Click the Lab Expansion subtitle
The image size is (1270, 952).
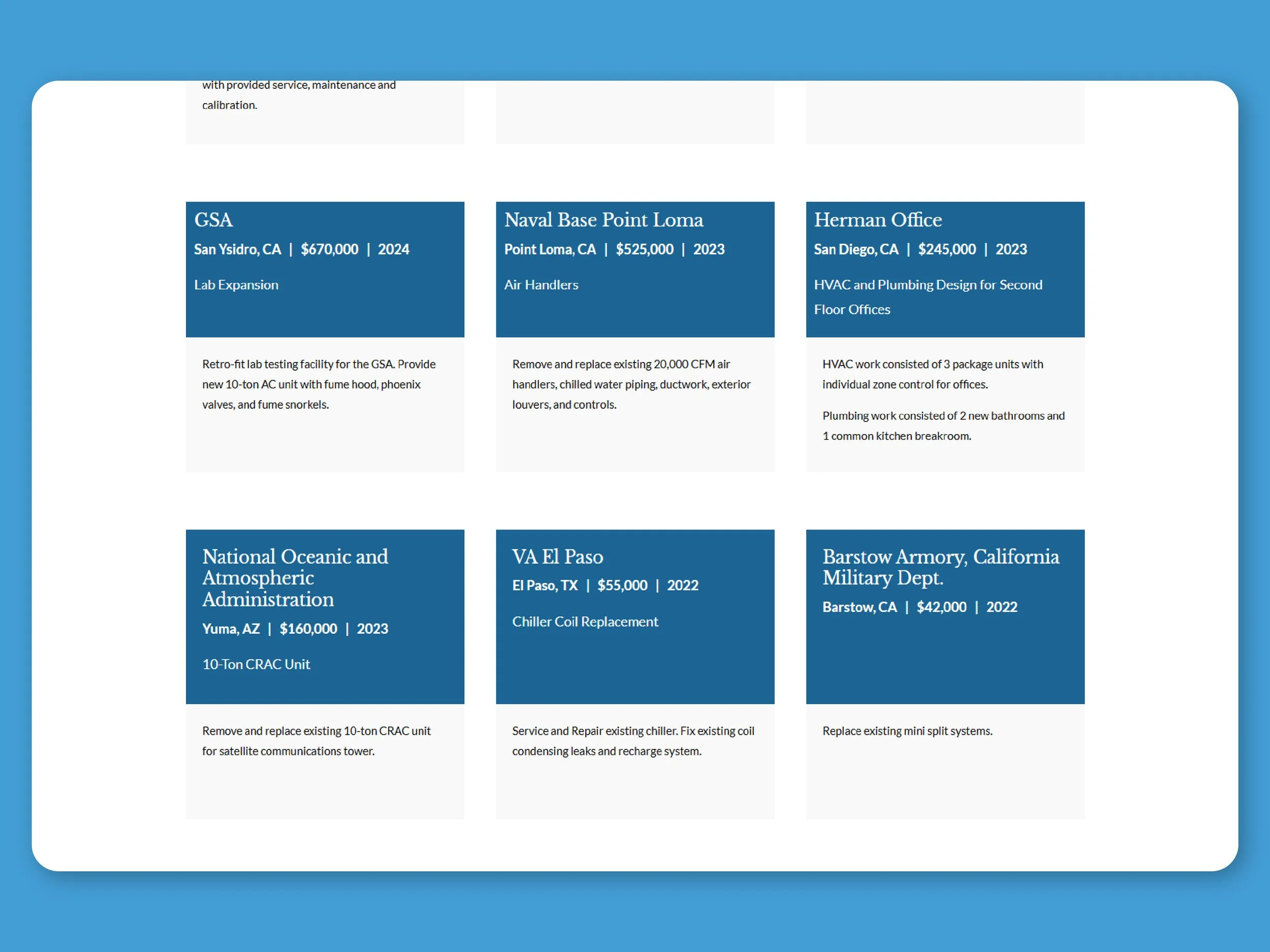click(236, 285)
